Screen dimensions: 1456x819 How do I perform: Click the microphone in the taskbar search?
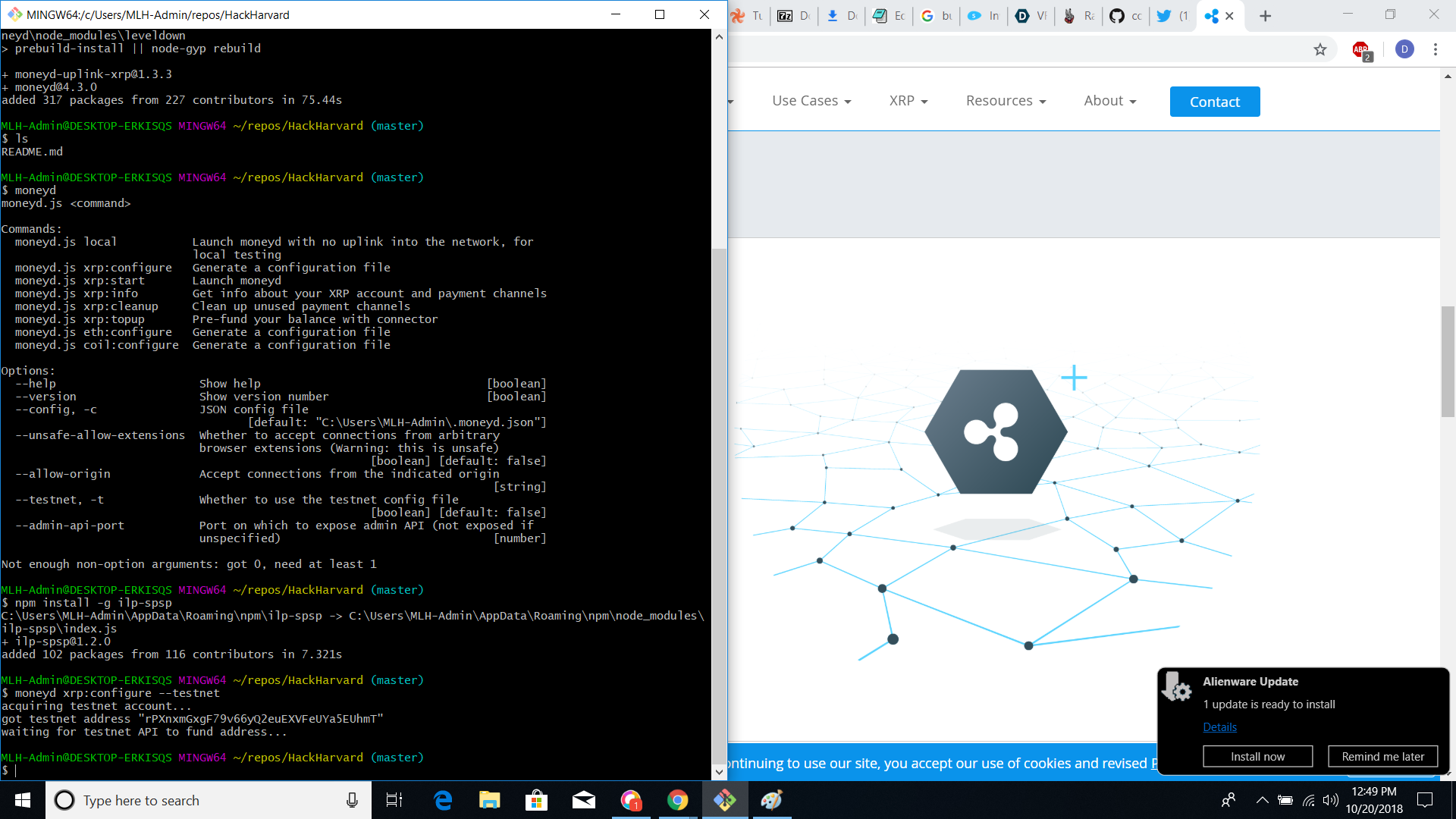click(x=352, y=800)
